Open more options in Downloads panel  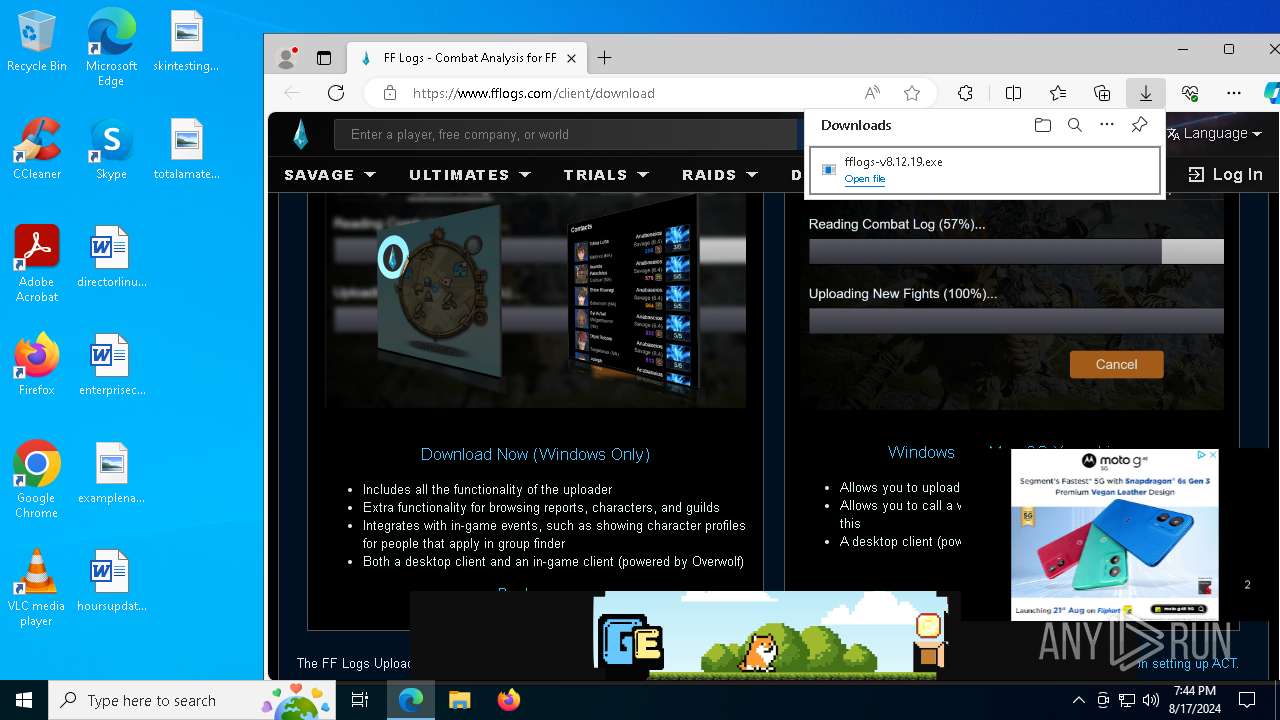(x=1107, y=125)
